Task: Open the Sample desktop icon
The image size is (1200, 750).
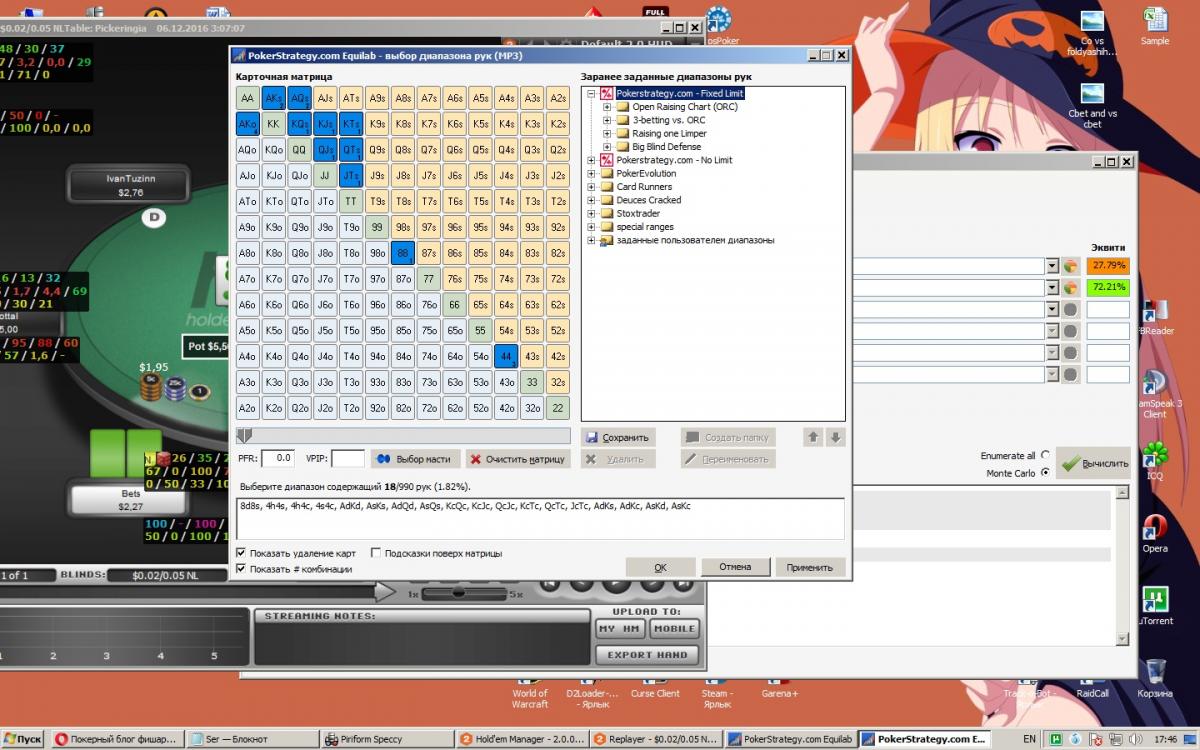Action: pyautogui.click(x=1155, y=27)
